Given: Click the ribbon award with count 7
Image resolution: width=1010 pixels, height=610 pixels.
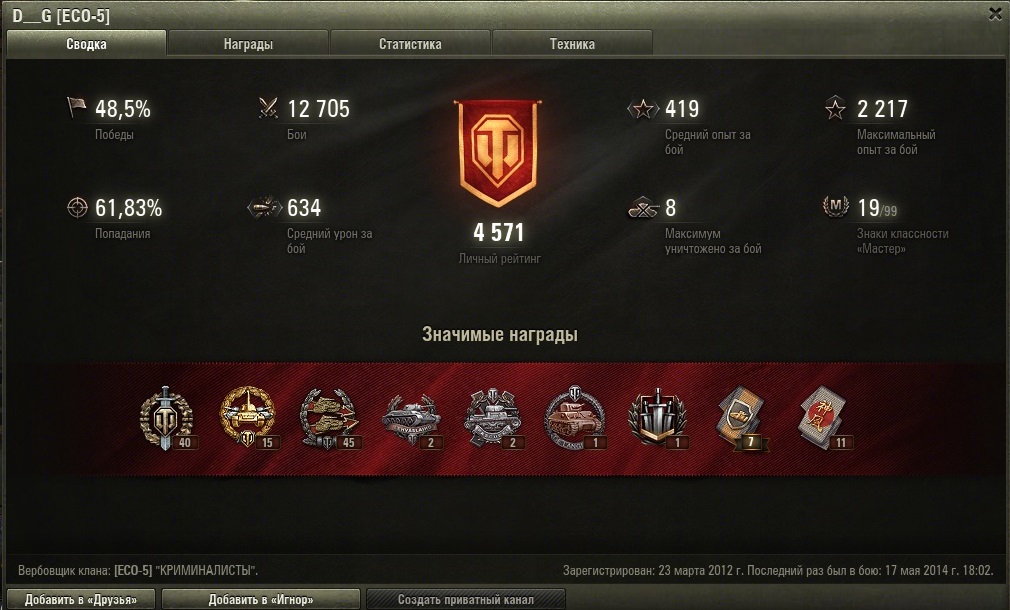Looking at the screenshot, I should (740, 417).
